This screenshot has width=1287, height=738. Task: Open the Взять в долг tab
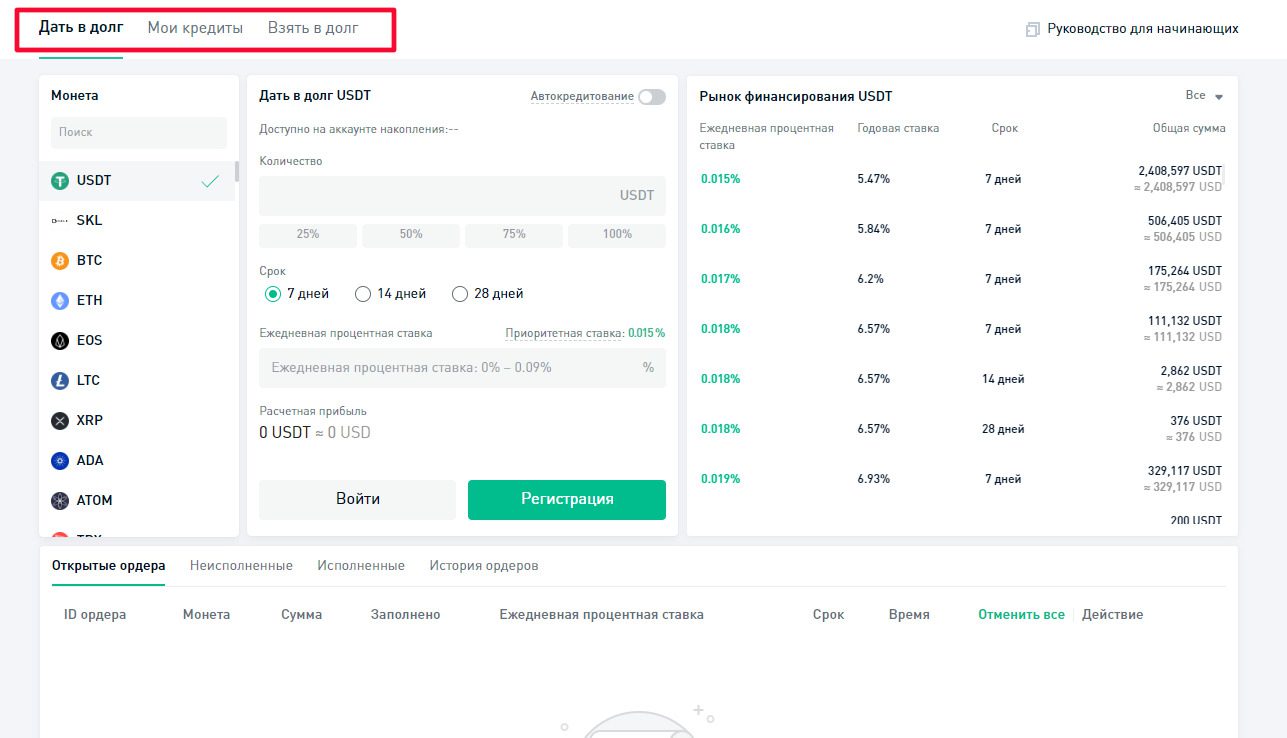tap(312, 28)
